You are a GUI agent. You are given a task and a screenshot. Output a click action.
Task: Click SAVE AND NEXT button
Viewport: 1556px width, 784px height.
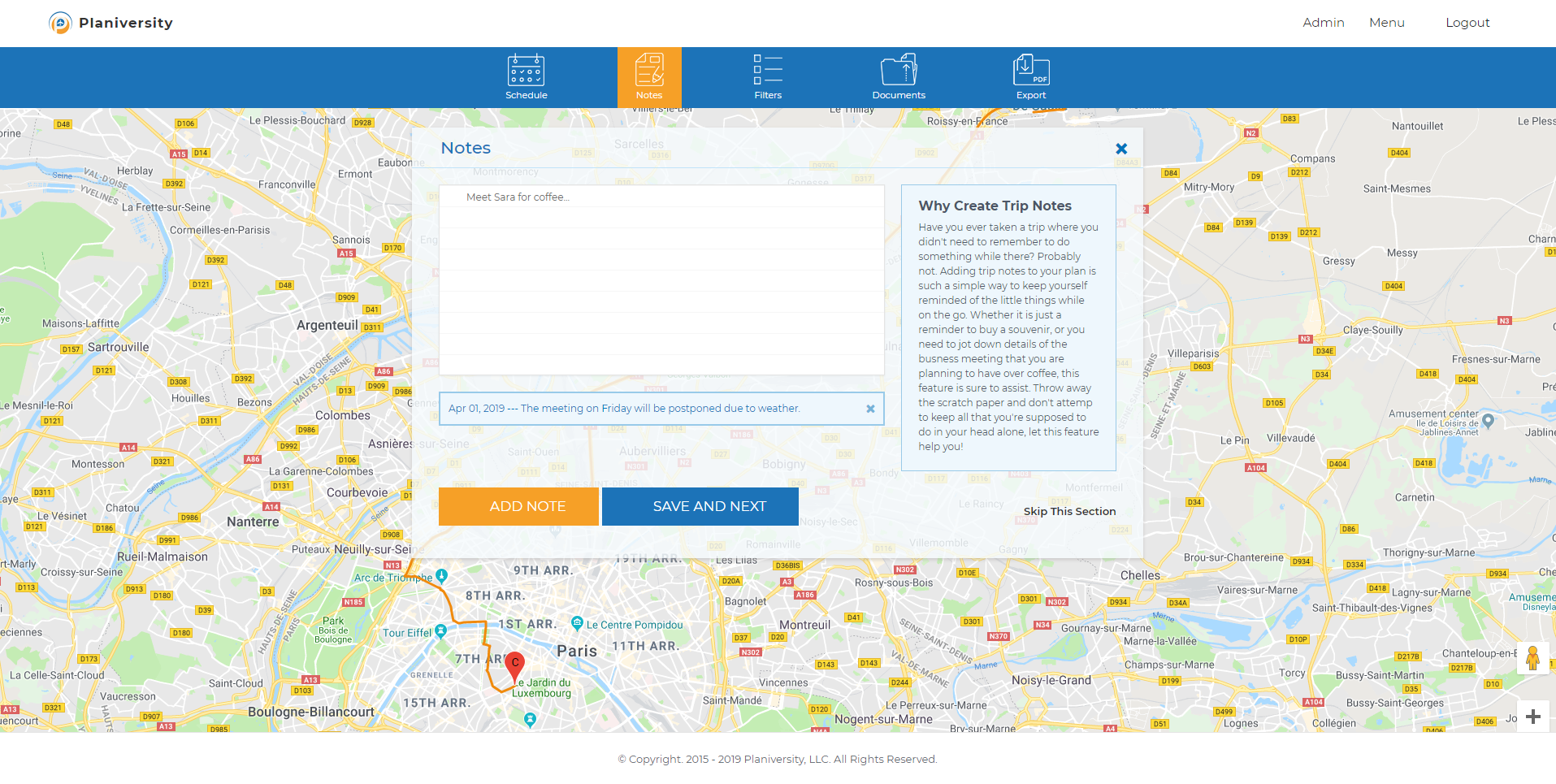[x=700, y=506]
